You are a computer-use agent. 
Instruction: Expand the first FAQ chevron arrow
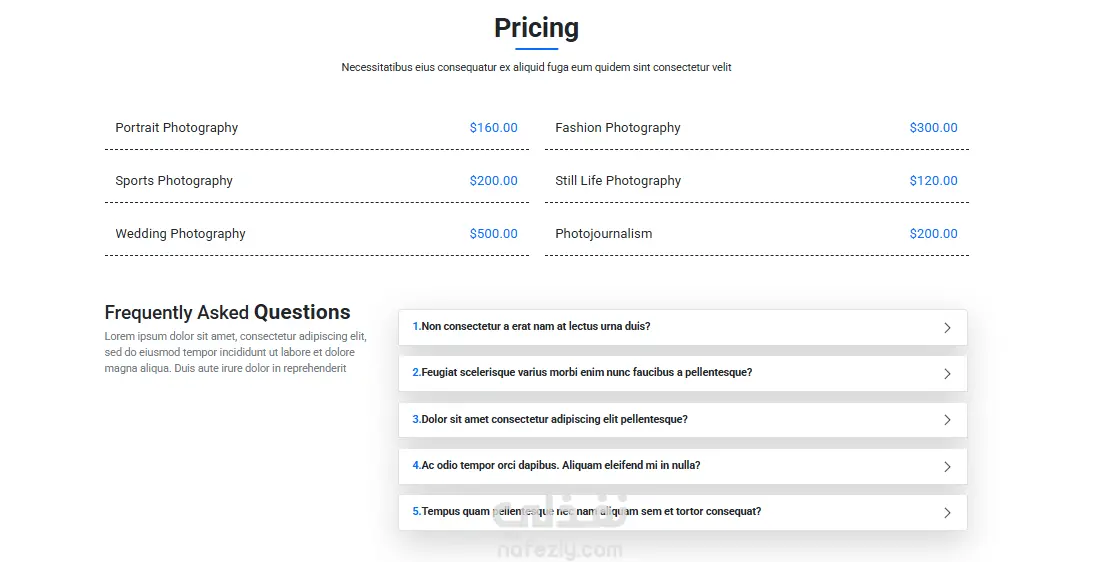pos(947,327)
